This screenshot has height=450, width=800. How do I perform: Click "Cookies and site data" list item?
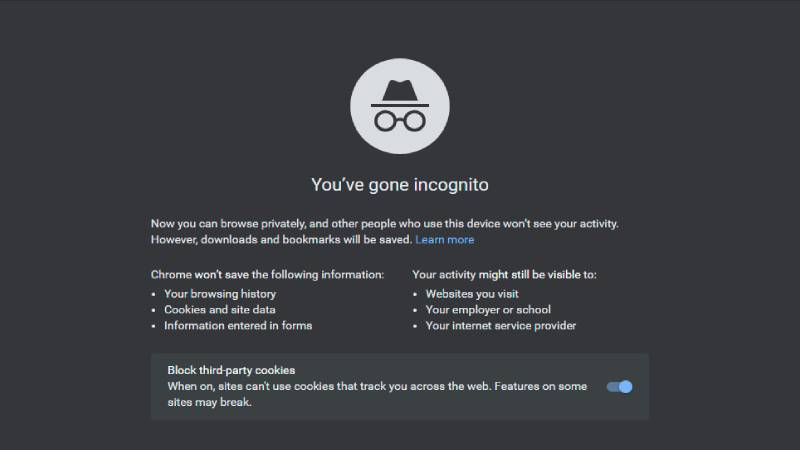(x=220, y=310)
